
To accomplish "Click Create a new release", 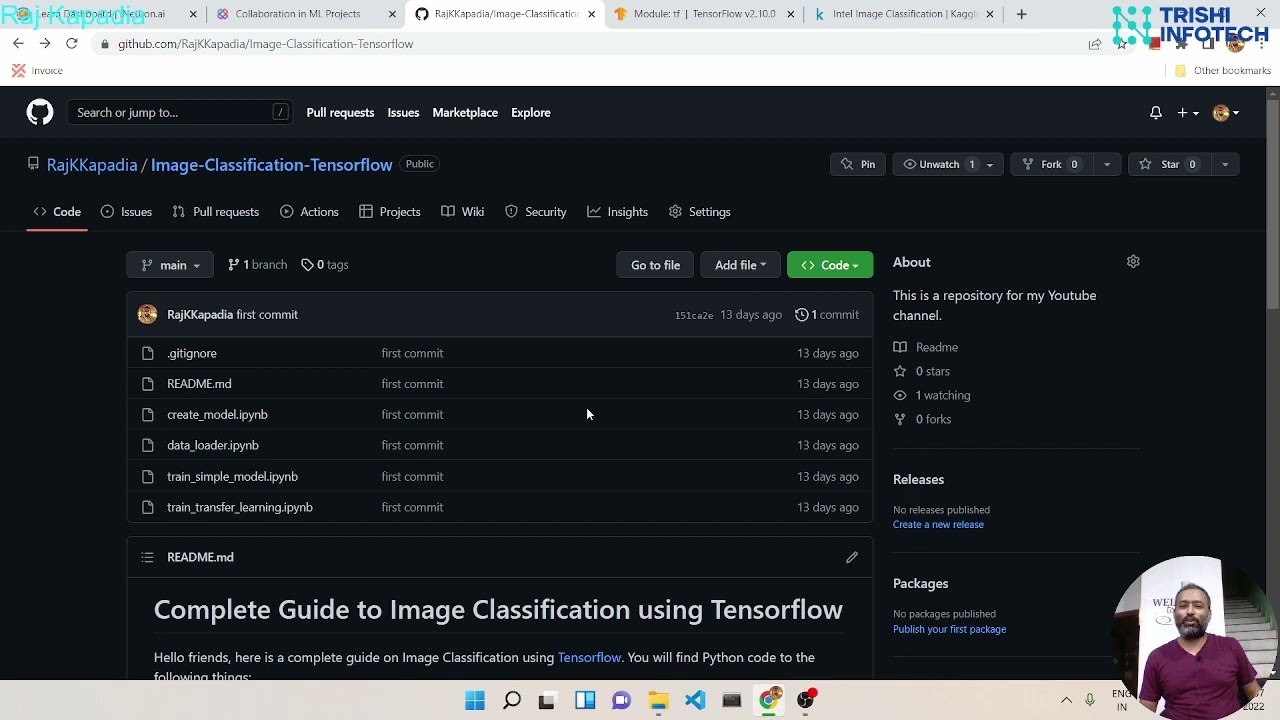I will point(938,525).
